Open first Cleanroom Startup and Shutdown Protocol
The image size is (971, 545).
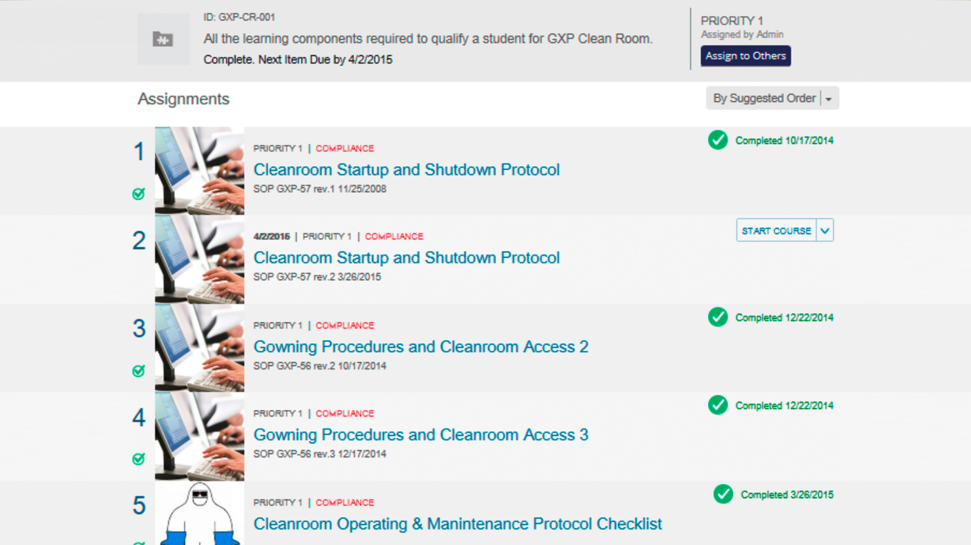407,170
